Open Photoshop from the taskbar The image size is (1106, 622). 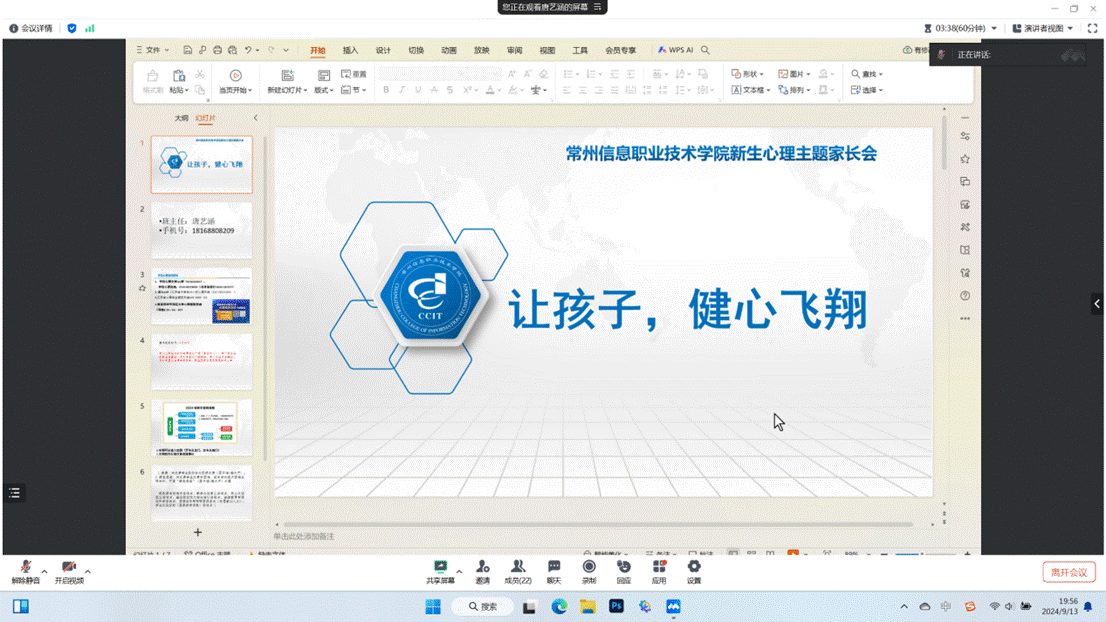[616, 606]
